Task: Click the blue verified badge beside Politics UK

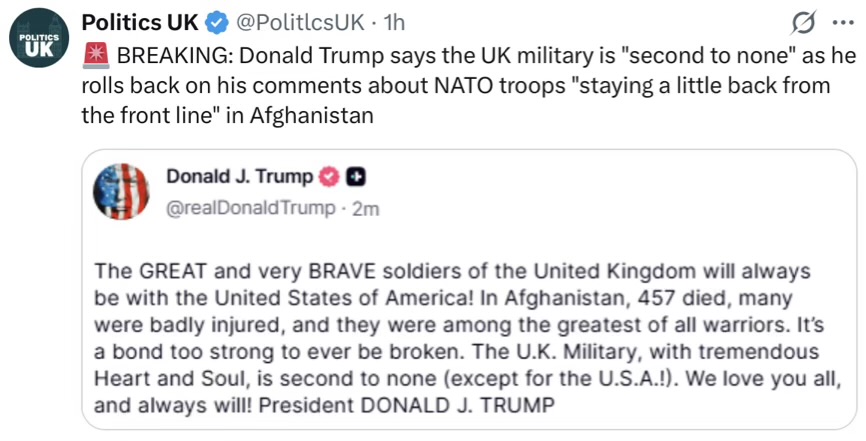Action: [217, 23]
